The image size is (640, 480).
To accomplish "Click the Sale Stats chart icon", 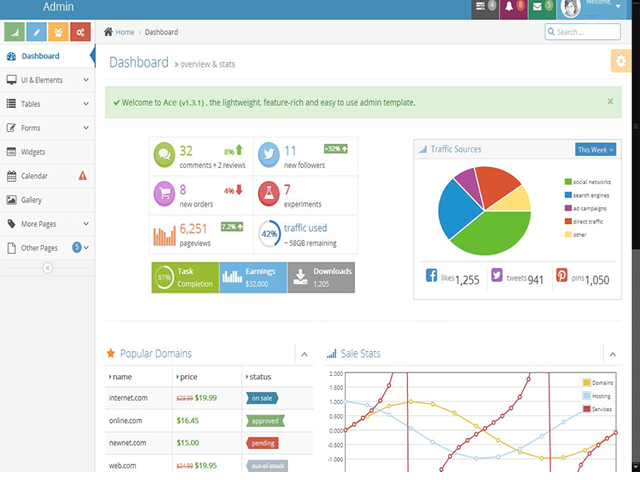I will click(x=331, y=354).
